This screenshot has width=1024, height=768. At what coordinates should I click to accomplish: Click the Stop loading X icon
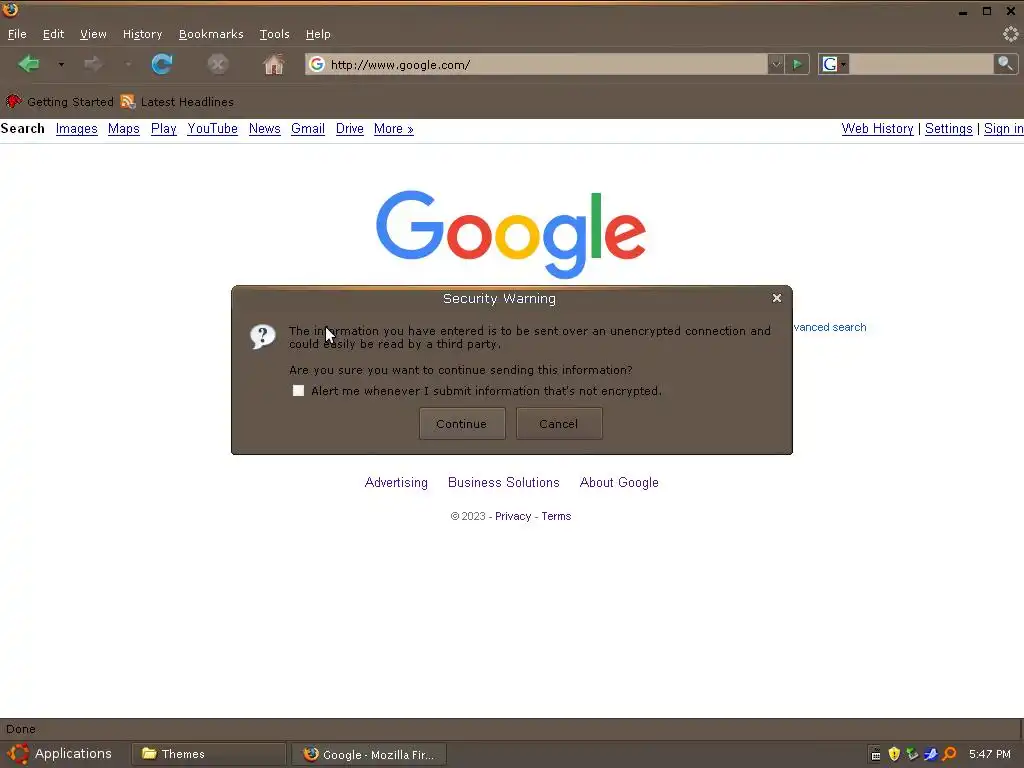(217, 64)
